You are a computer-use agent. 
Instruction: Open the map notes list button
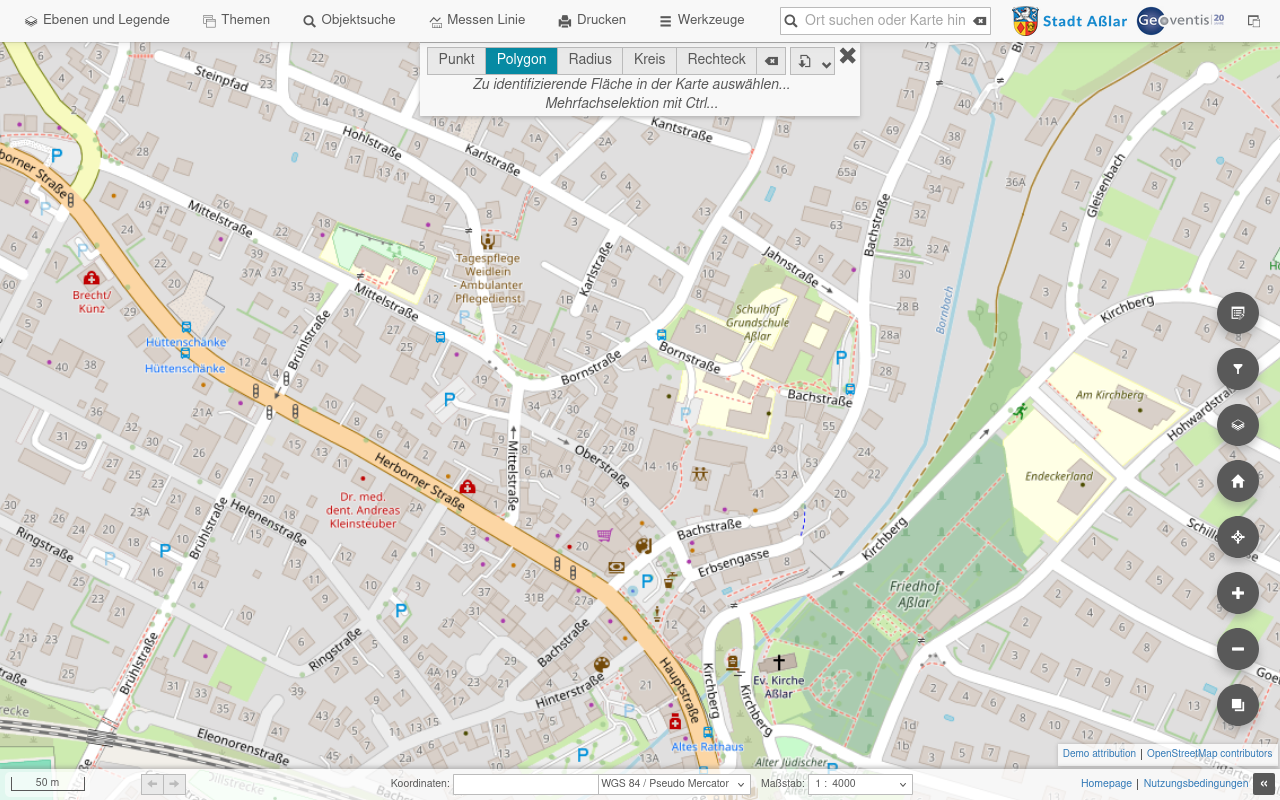[x=1238, y=313]
